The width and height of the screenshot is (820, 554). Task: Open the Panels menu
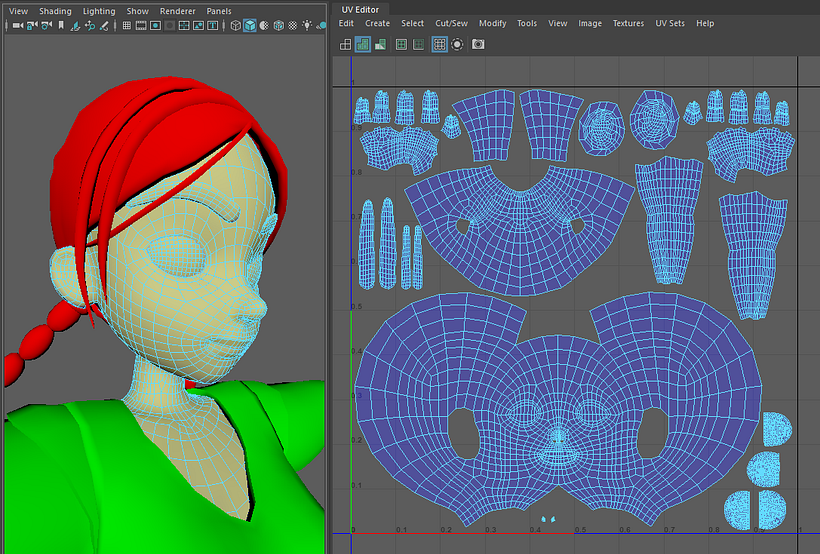[x=219, y=11]
